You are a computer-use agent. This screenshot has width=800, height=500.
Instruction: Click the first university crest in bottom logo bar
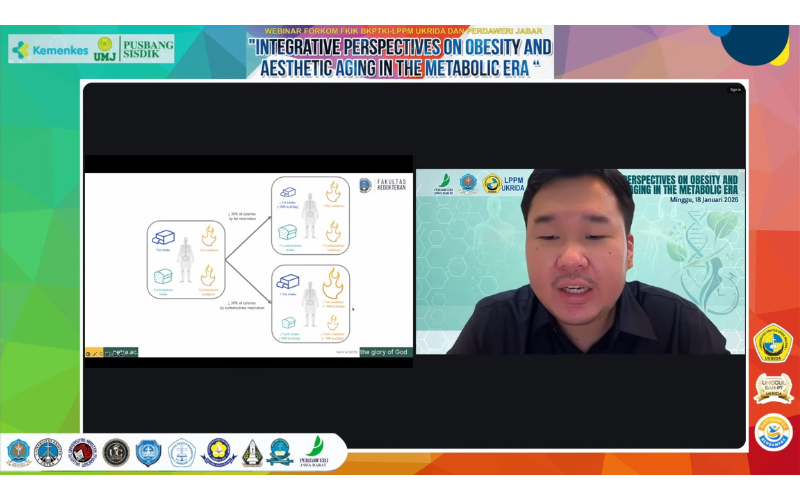click(19, 453)
